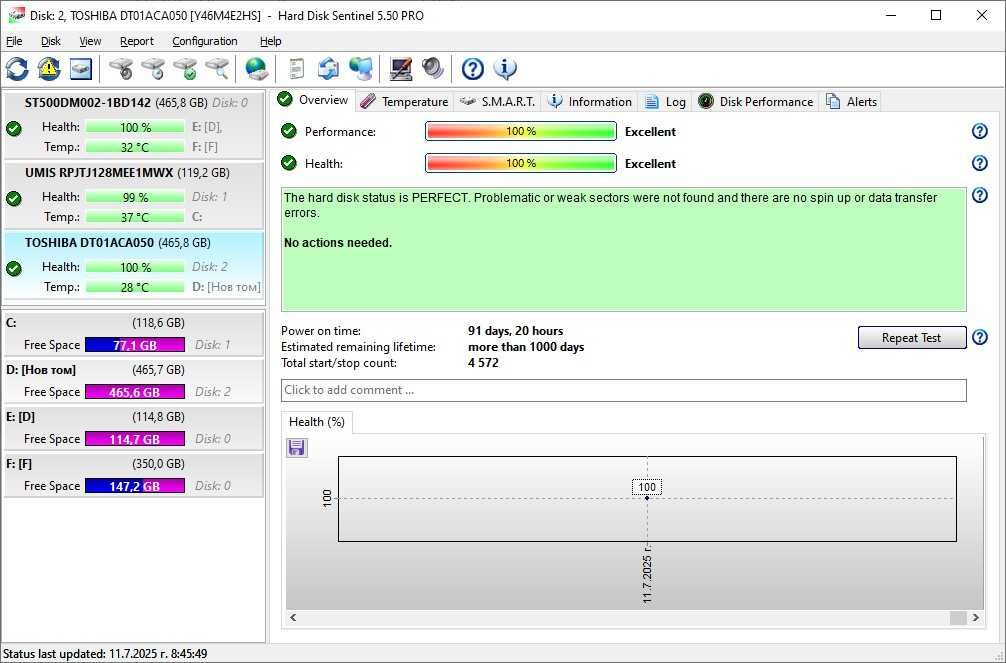
Task: Select the D: [Нов том] partition entry
Action: pos(133,381)
